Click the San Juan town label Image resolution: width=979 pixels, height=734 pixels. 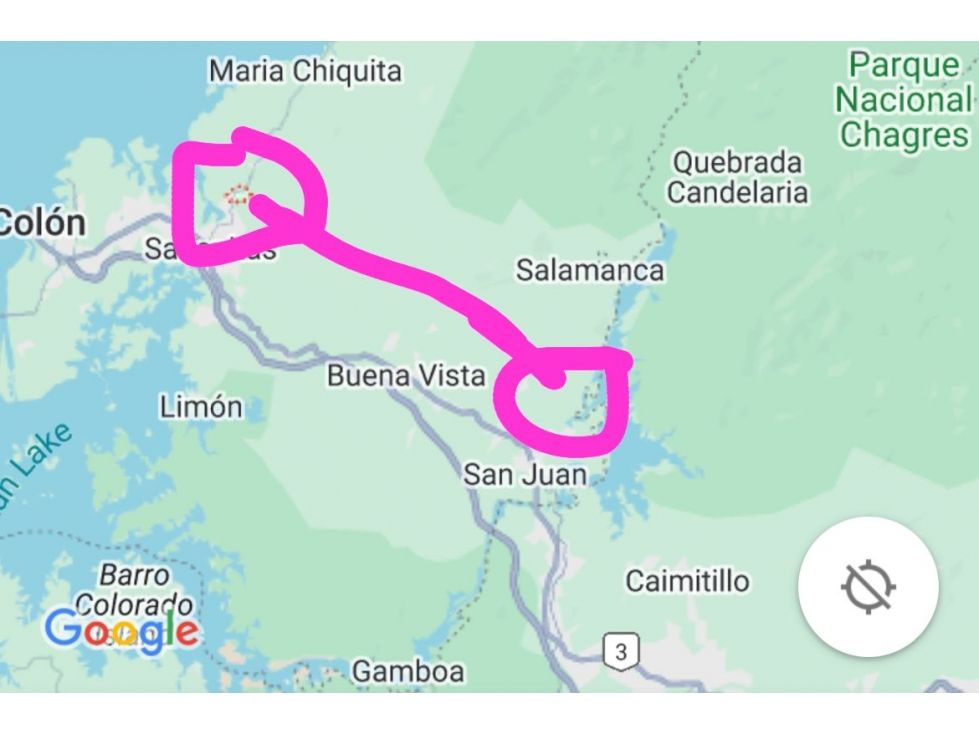point(524,474)
